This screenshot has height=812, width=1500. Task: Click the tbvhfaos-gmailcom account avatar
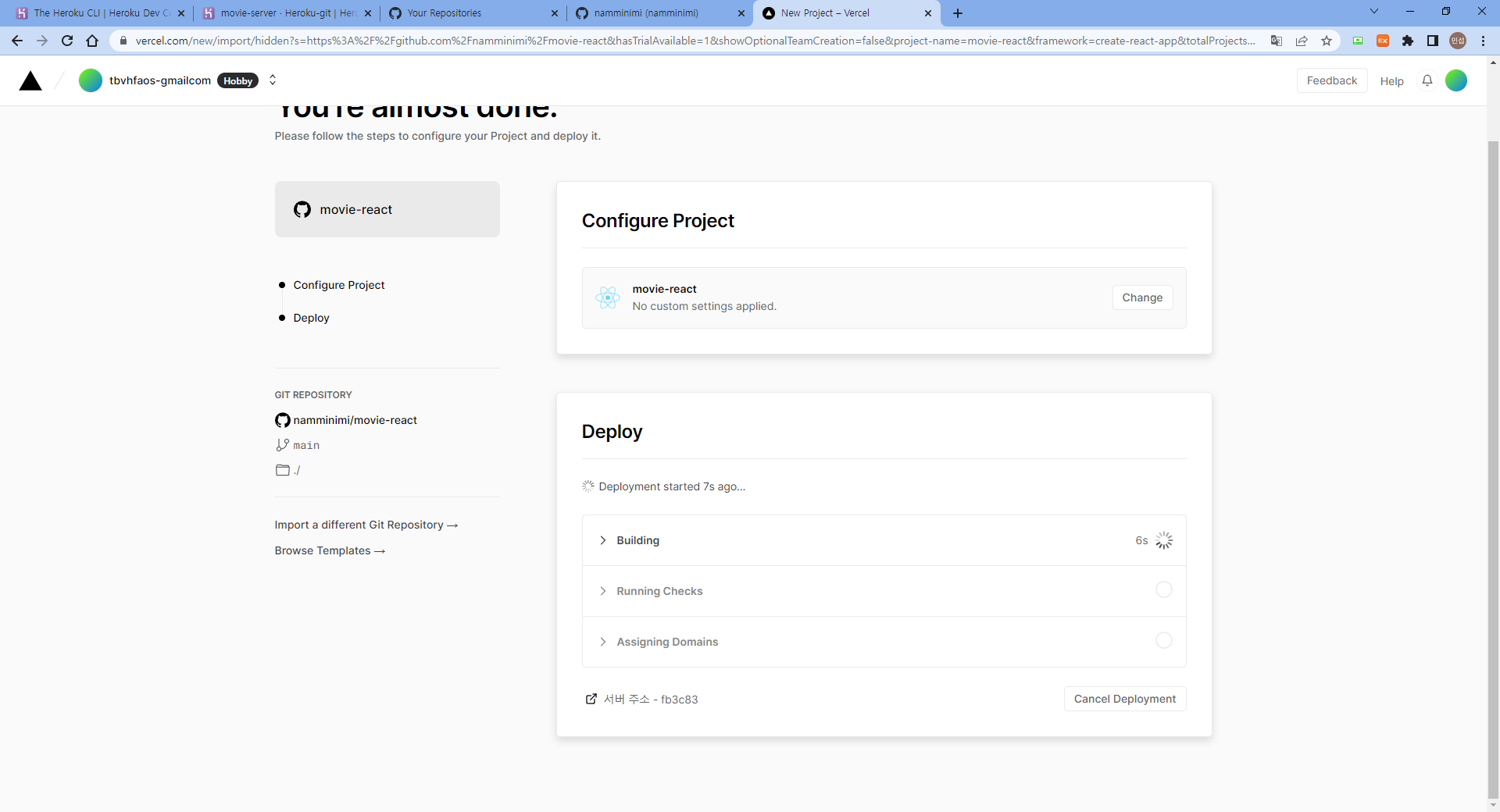tap(91, 80)
